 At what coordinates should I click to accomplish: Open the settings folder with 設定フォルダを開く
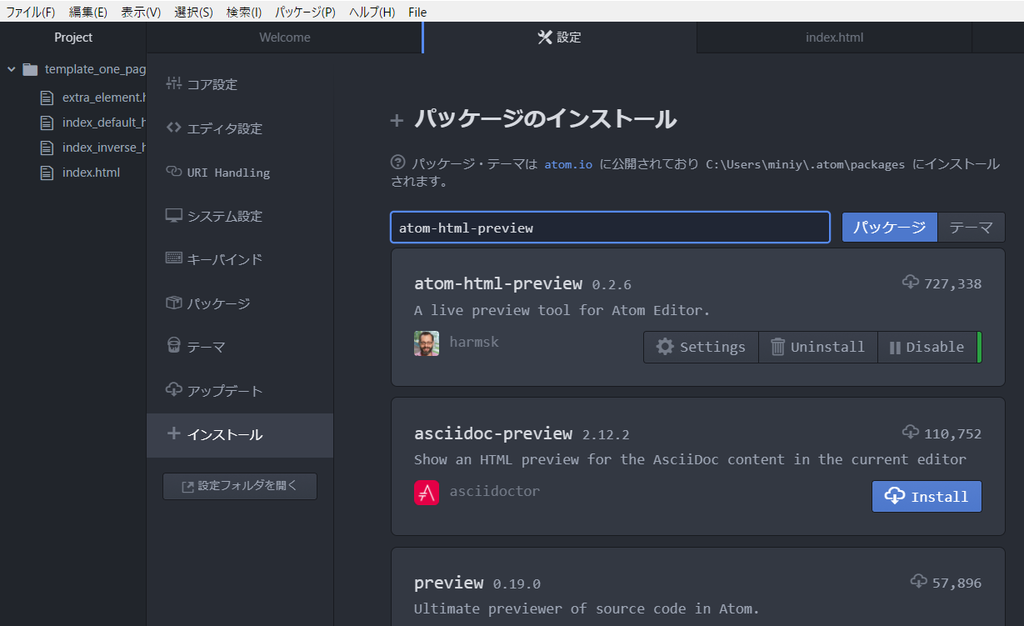click(x=239, y=486)
